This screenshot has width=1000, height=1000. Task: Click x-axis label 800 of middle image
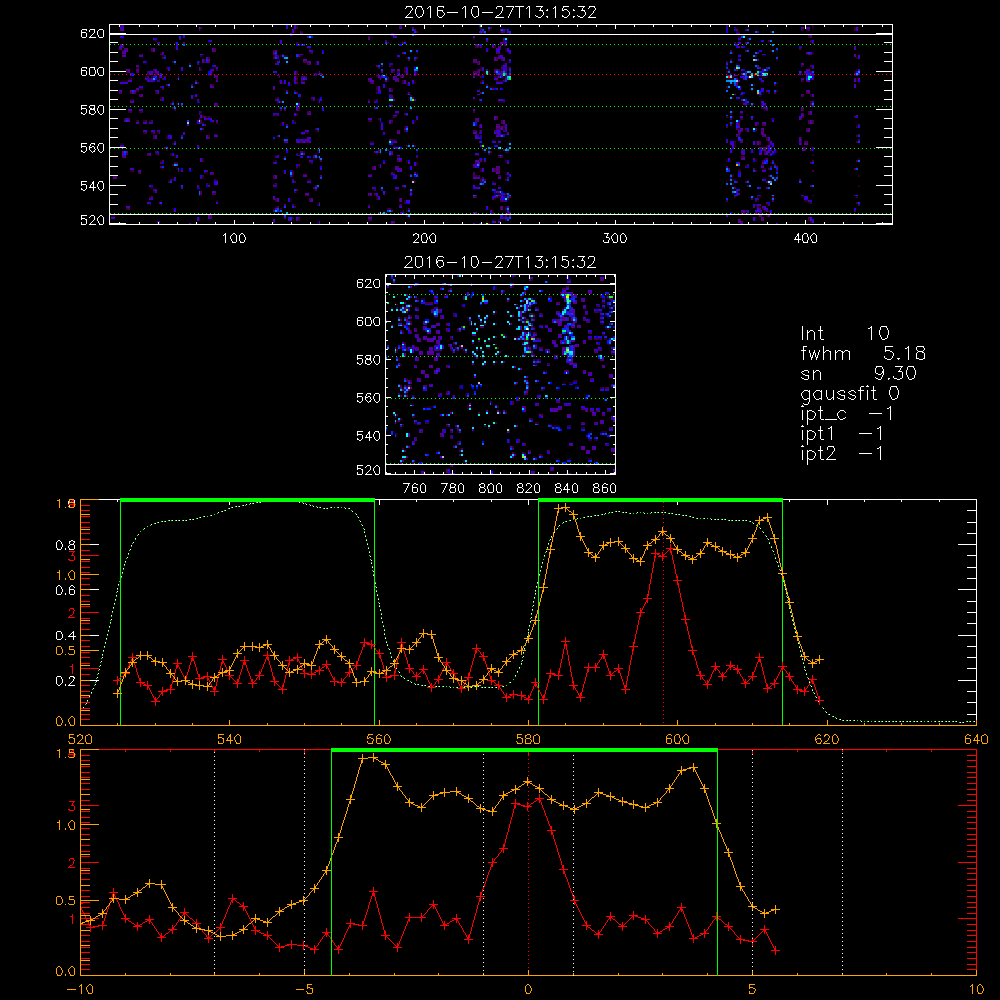pos(490,489)
